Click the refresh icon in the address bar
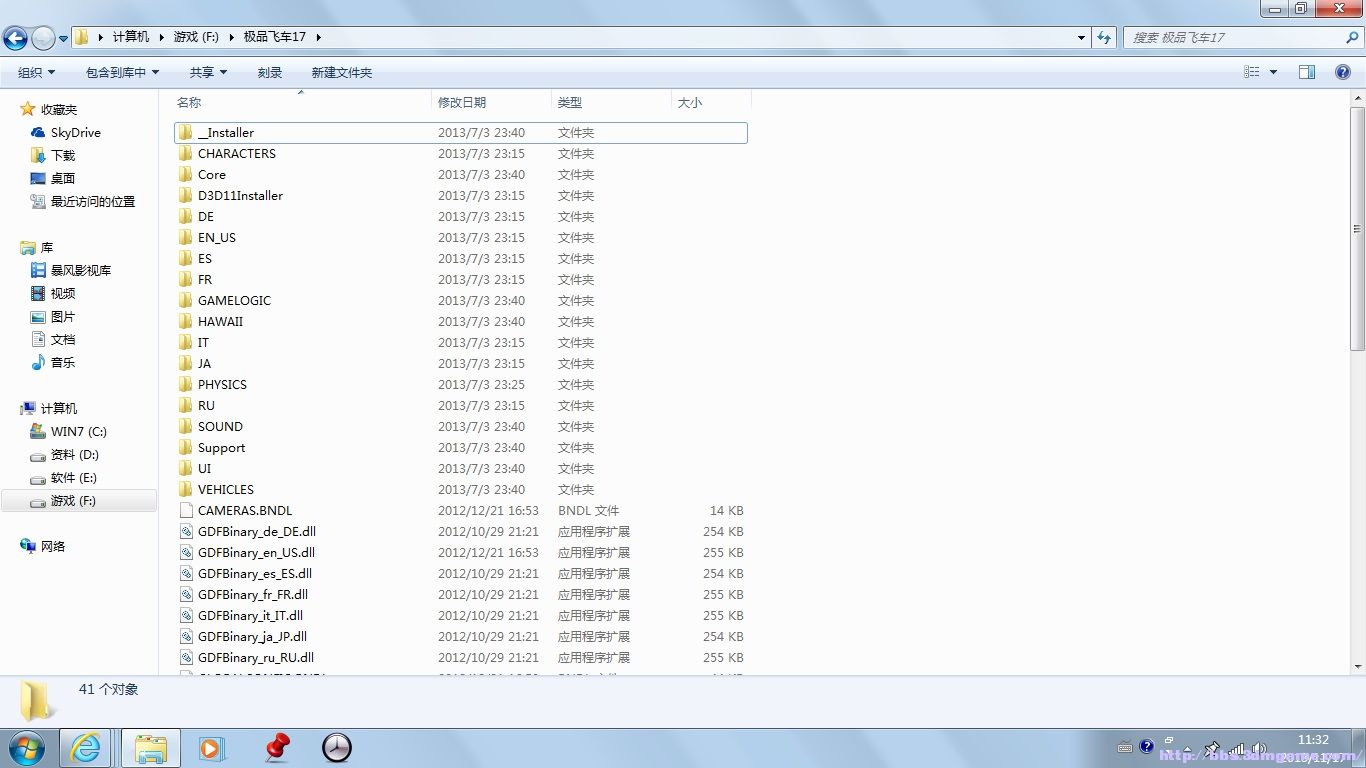 coord(1102,37)
